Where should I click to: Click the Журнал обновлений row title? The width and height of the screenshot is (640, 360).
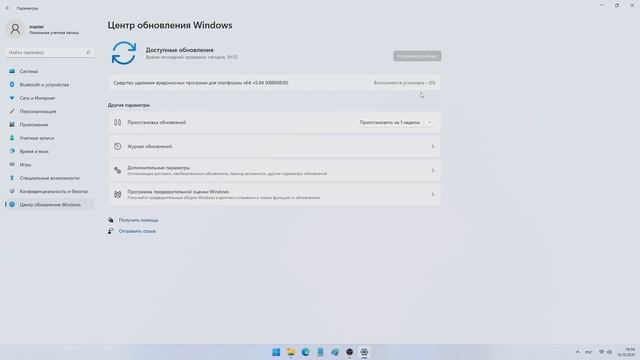click(x=149, y=147)
